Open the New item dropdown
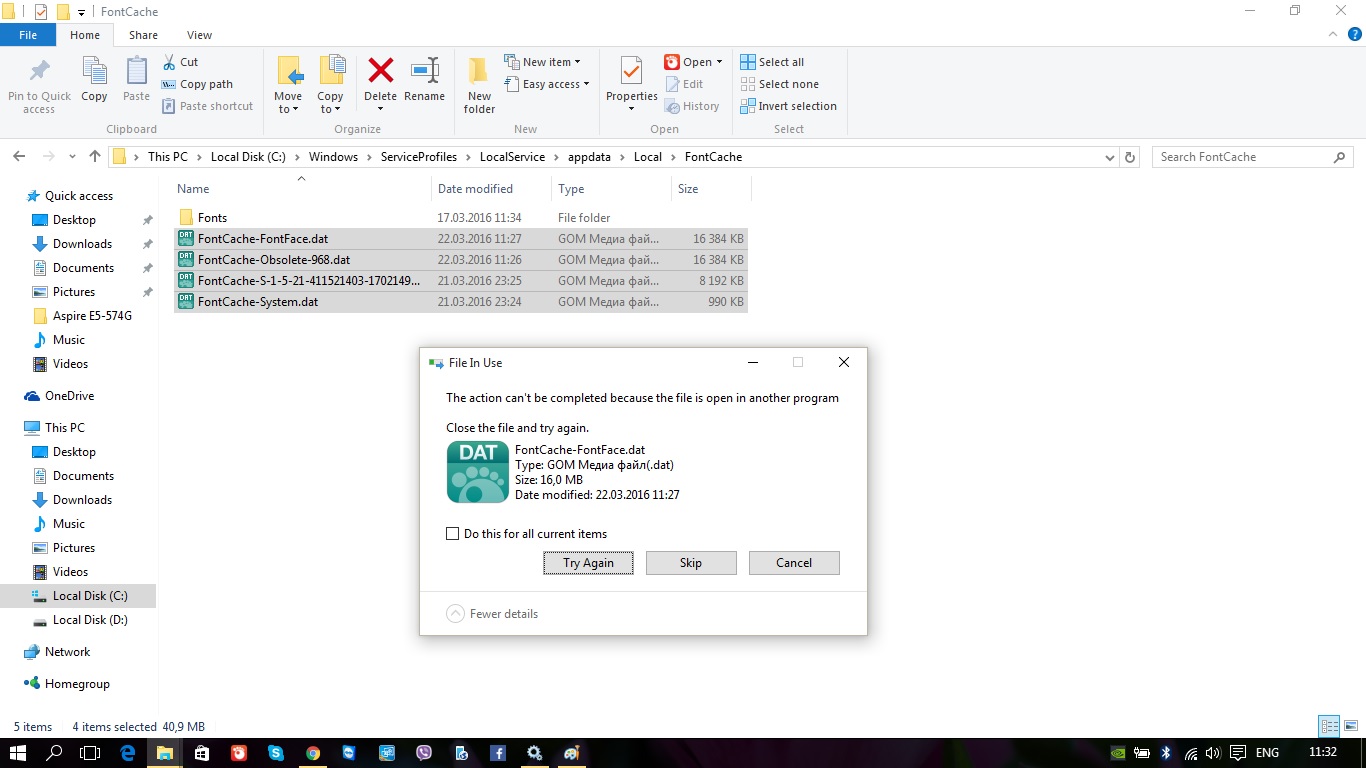 [542, 62]
